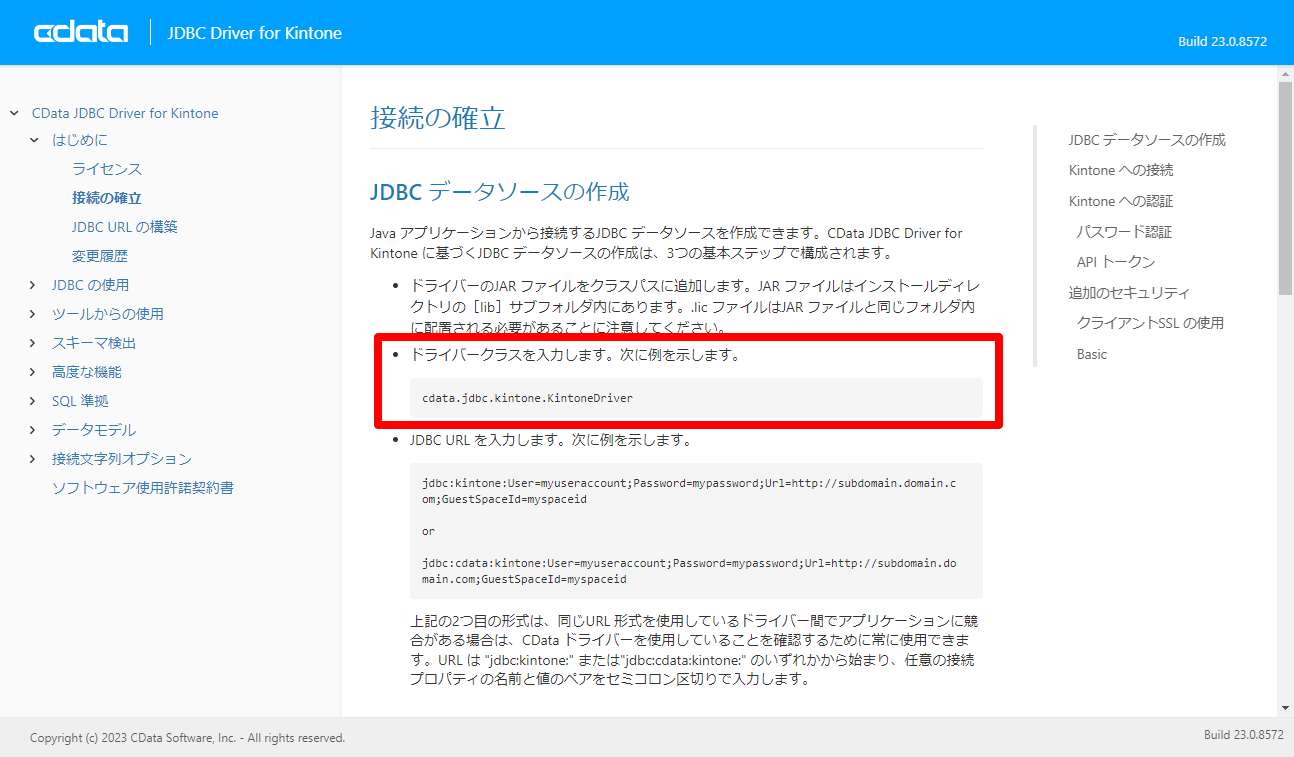Click the Copyright (c) 2023 CData Software footer text
The height and width of the screenshot is (757, 1294).
coord(188,738)
